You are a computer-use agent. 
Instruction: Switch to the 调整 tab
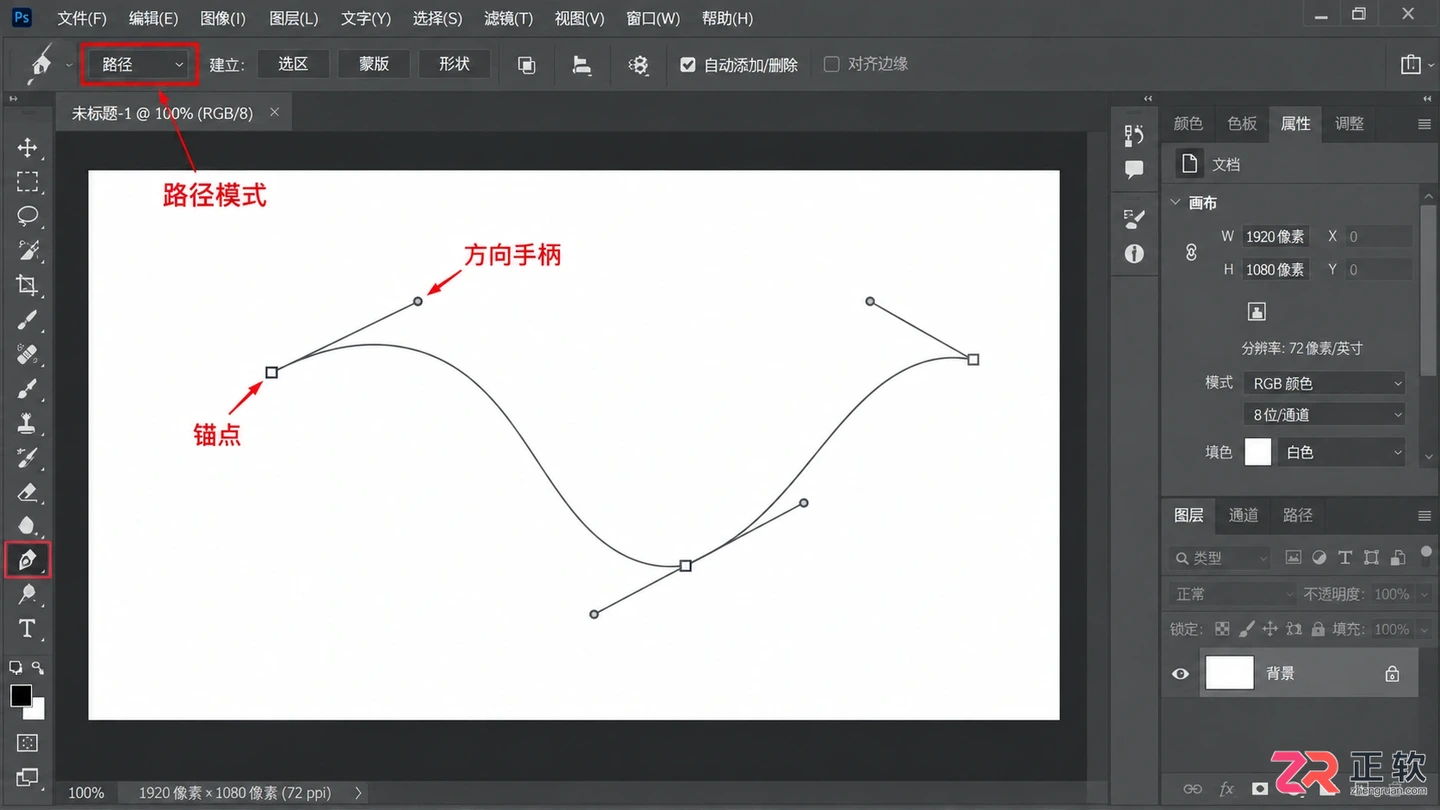click(x=1349, y=123)
